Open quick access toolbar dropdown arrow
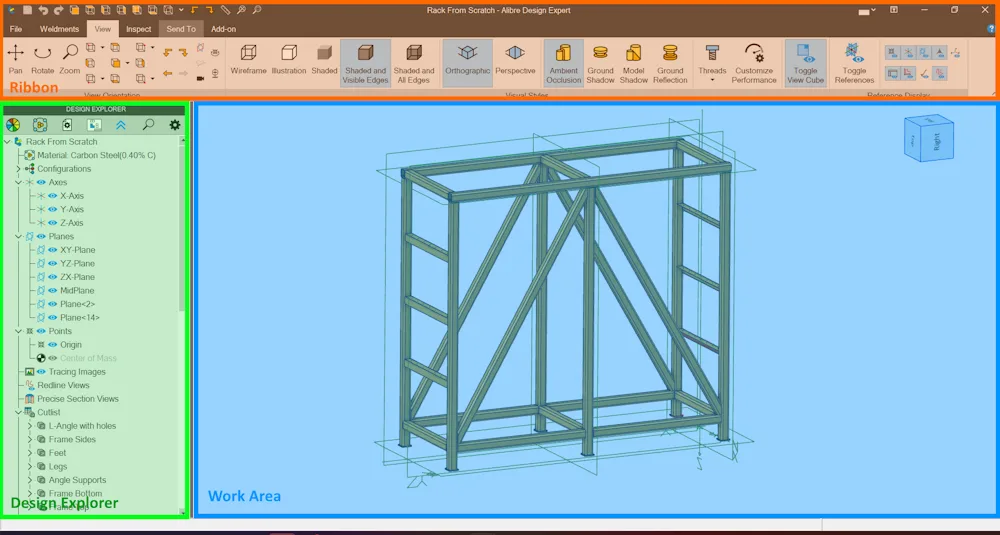This screenshot has height=535, width=1000. (182, 10)
